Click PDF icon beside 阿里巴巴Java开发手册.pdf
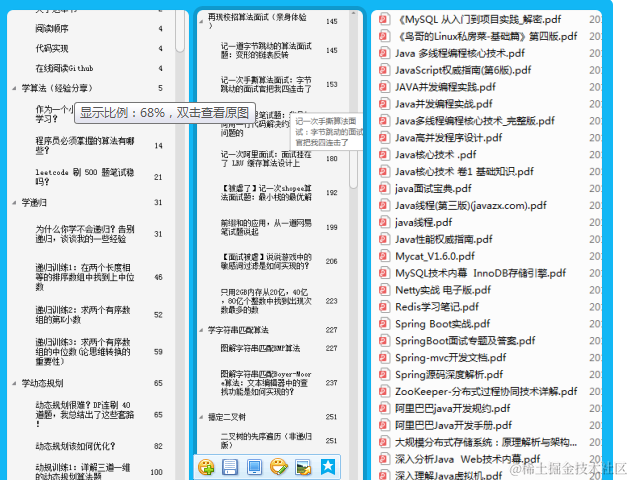632x481 pixels. (384, 426)
